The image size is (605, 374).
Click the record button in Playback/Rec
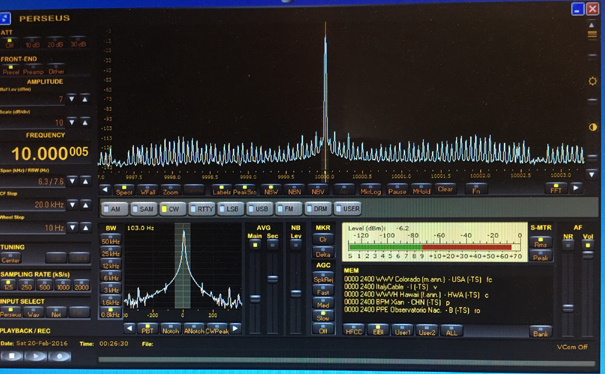coord(59,356)
